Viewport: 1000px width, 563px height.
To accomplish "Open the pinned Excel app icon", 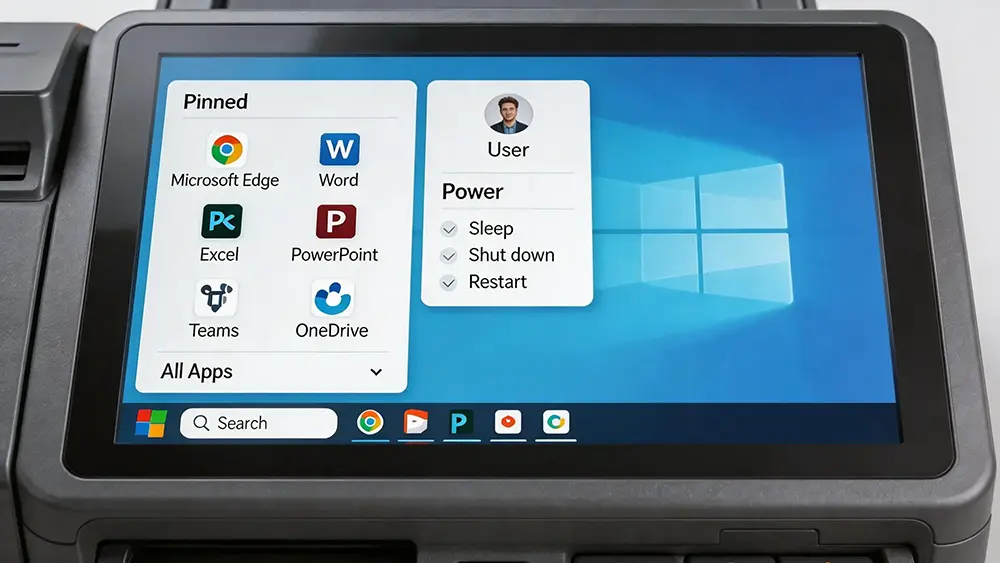I will coord(221,222).
